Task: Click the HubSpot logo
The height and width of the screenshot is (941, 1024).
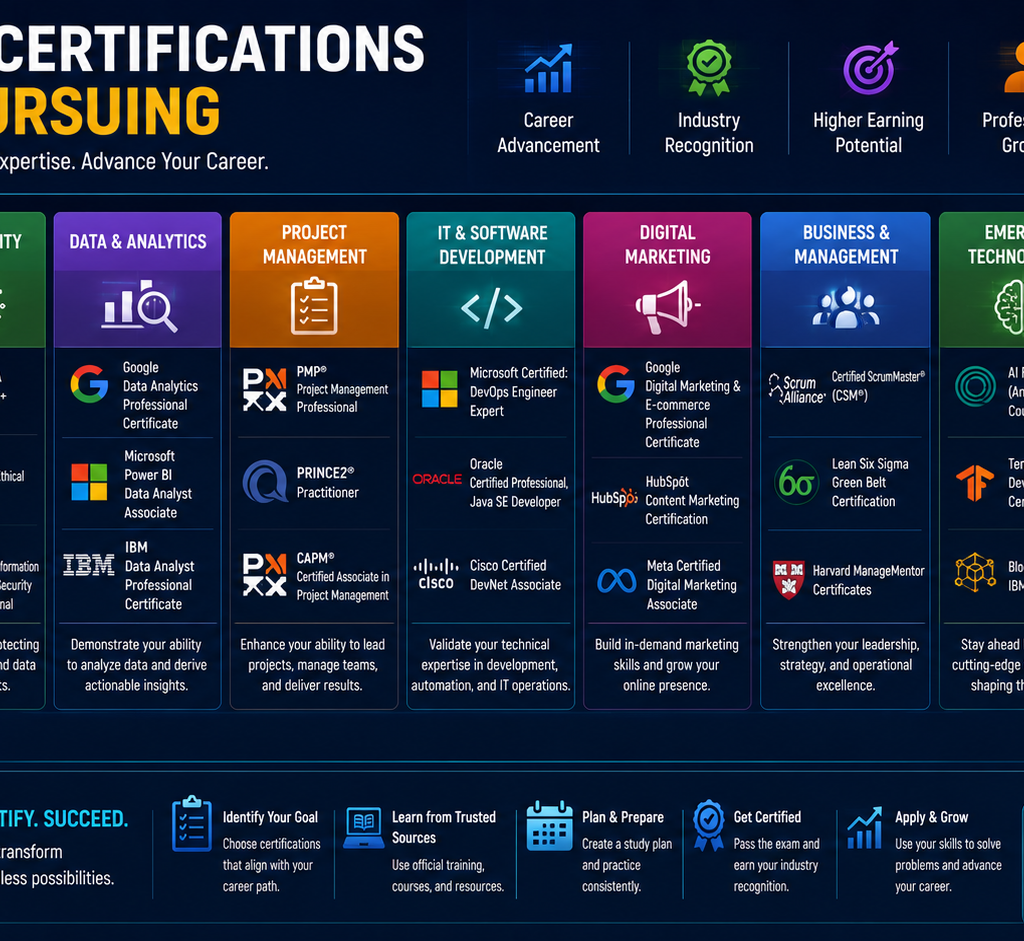Action: click(x=614, y=498)
